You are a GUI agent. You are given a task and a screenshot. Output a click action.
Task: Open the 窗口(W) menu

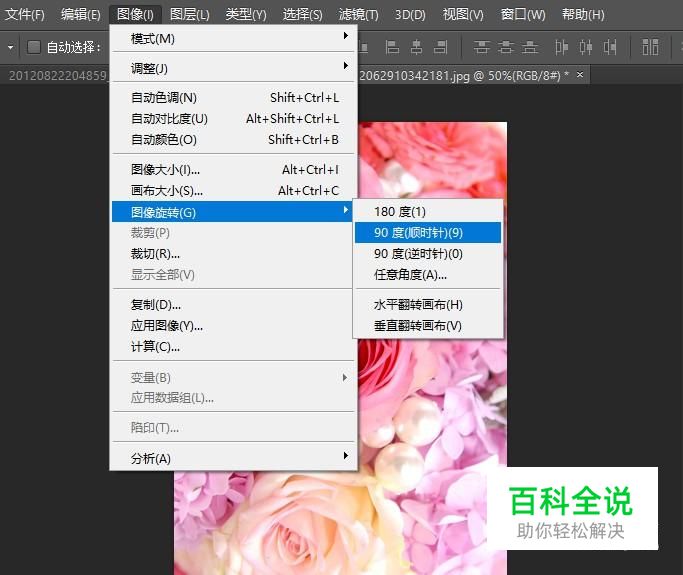pos(523,15)
